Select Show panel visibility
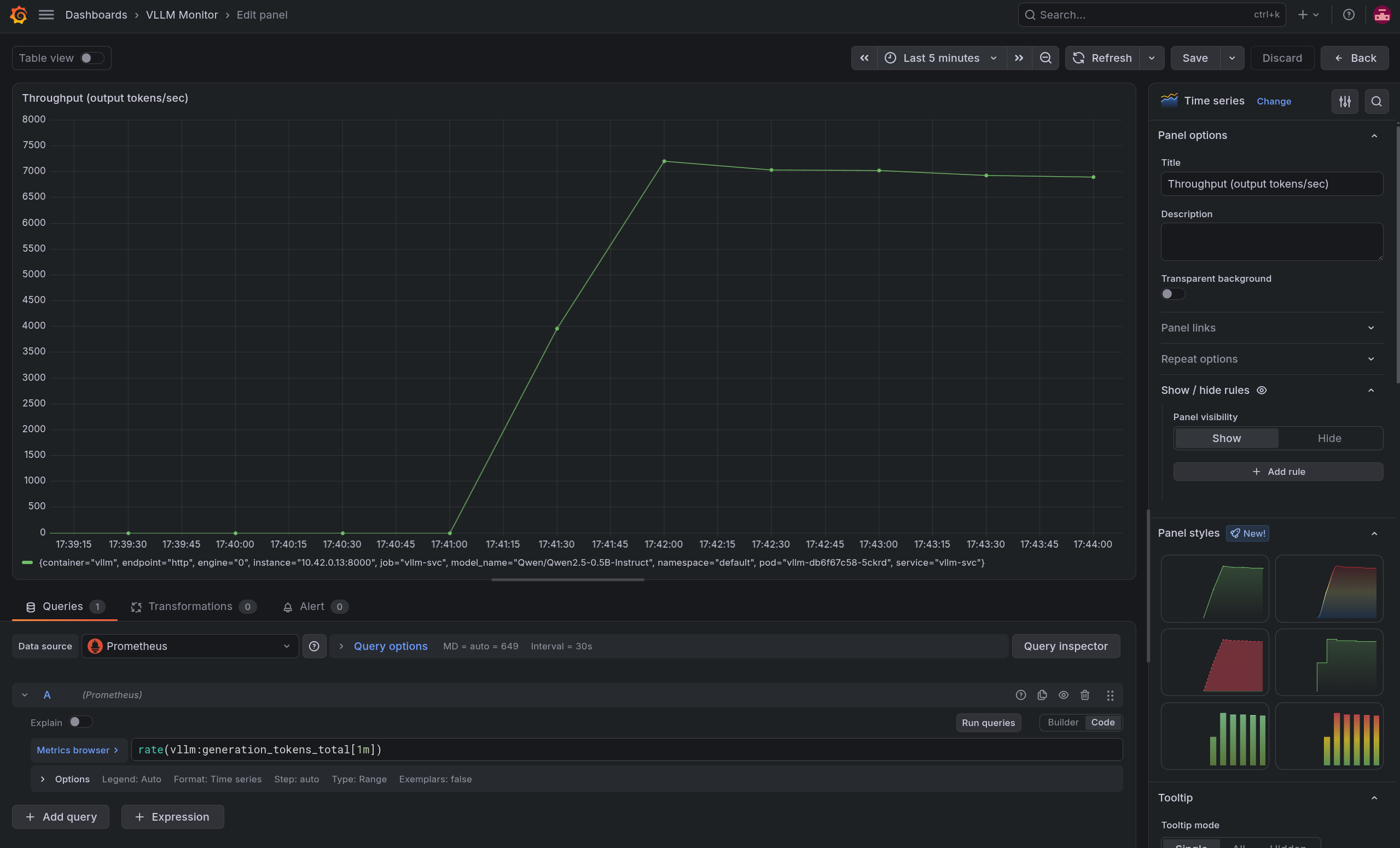Viewport: 1400px width, 848px height. pos(1226,438)
